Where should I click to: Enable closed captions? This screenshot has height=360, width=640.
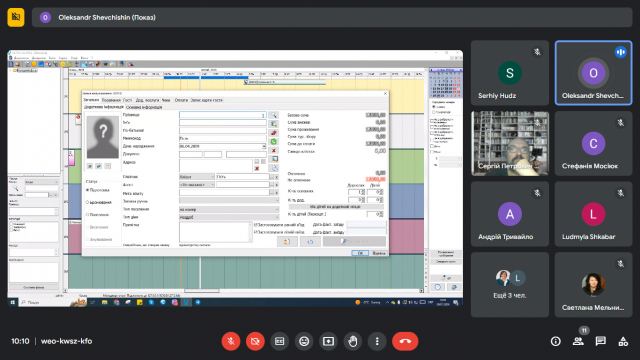(x=280, y=341)
